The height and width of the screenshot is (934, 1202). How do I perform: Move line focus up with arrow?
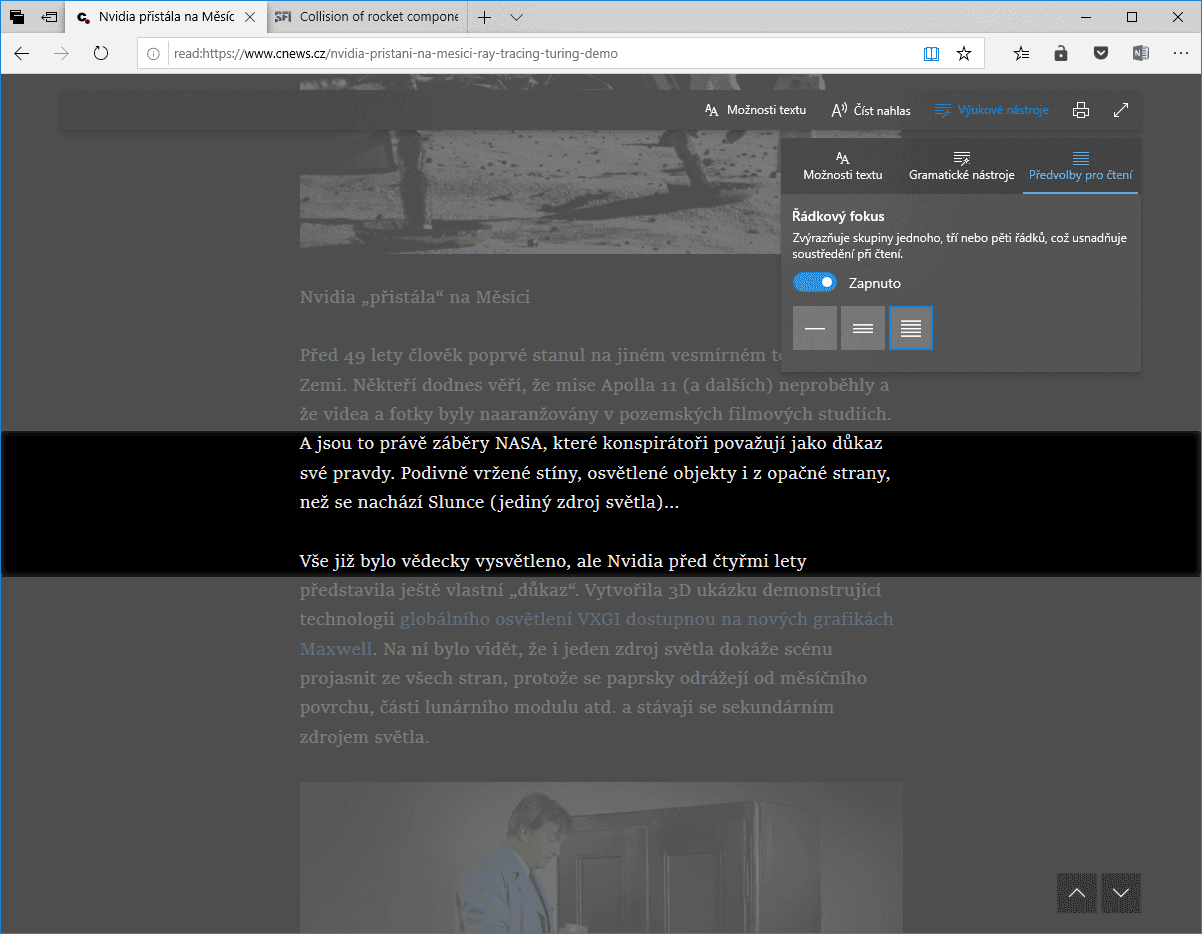(1077, 893)
